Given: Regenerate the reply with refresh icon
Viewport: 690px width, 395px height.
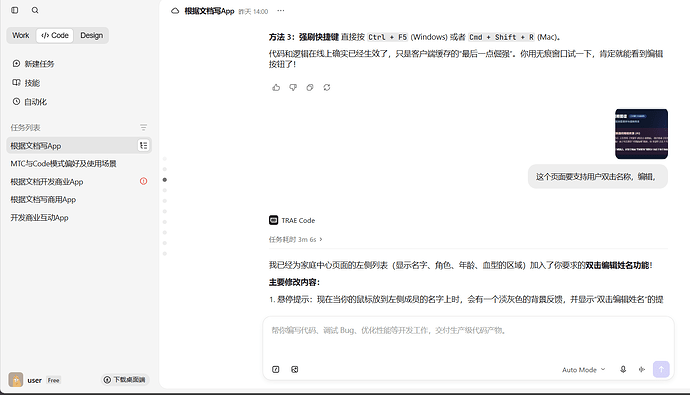Looking at the screenshot, I should [327, 88].
